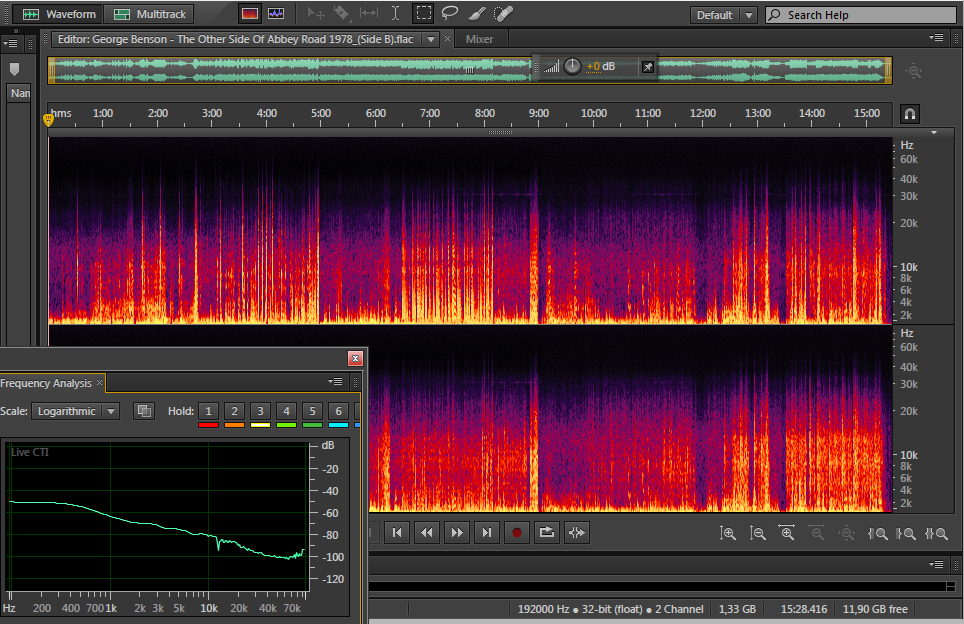Toggle time ruler snapping magnet icon
Screen dimensions: 964x624
pos(909,114)
